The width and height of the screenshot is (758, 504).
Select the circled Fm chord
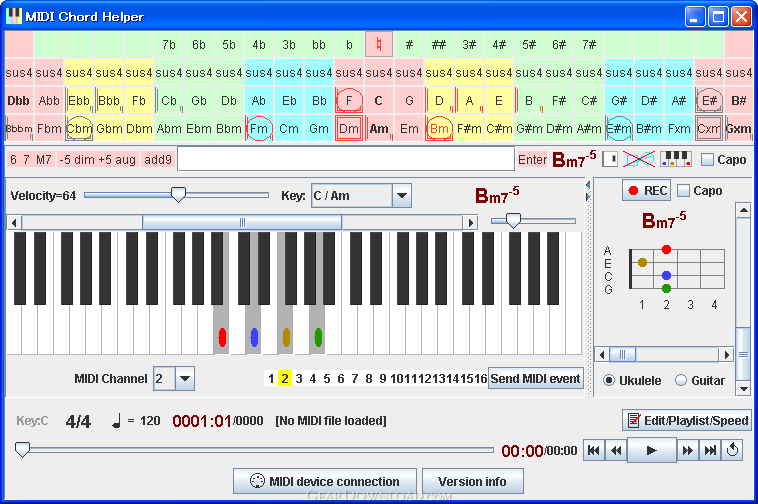259,129
